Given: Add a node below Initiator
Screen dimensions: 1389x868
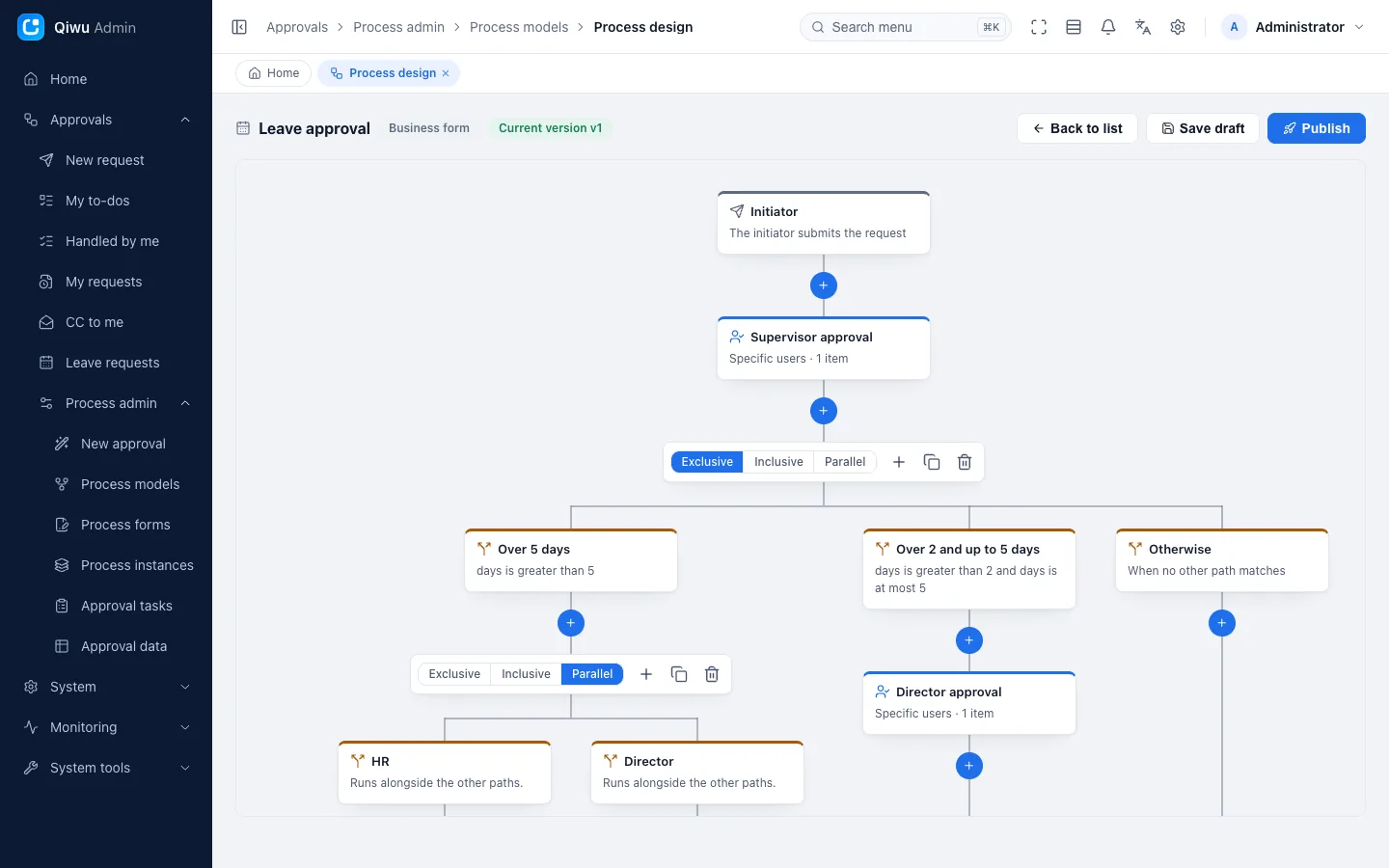Looking at the screenshot, I should click(x=824, y=285).
